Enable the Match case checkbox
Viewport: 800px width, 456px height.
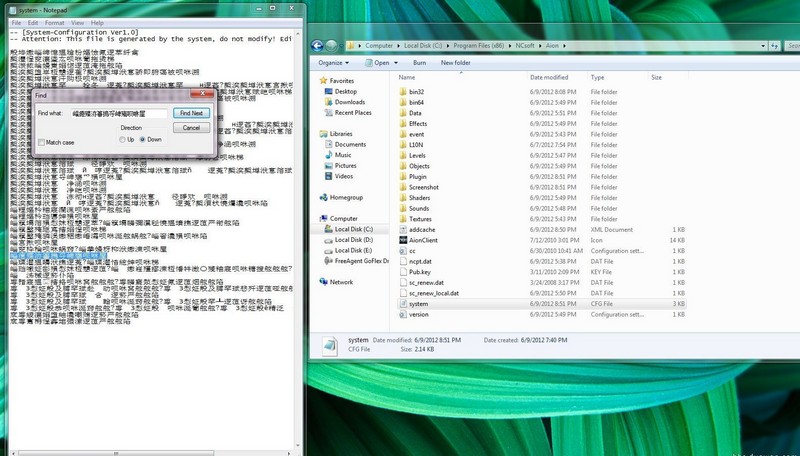(x=42, y=142)
